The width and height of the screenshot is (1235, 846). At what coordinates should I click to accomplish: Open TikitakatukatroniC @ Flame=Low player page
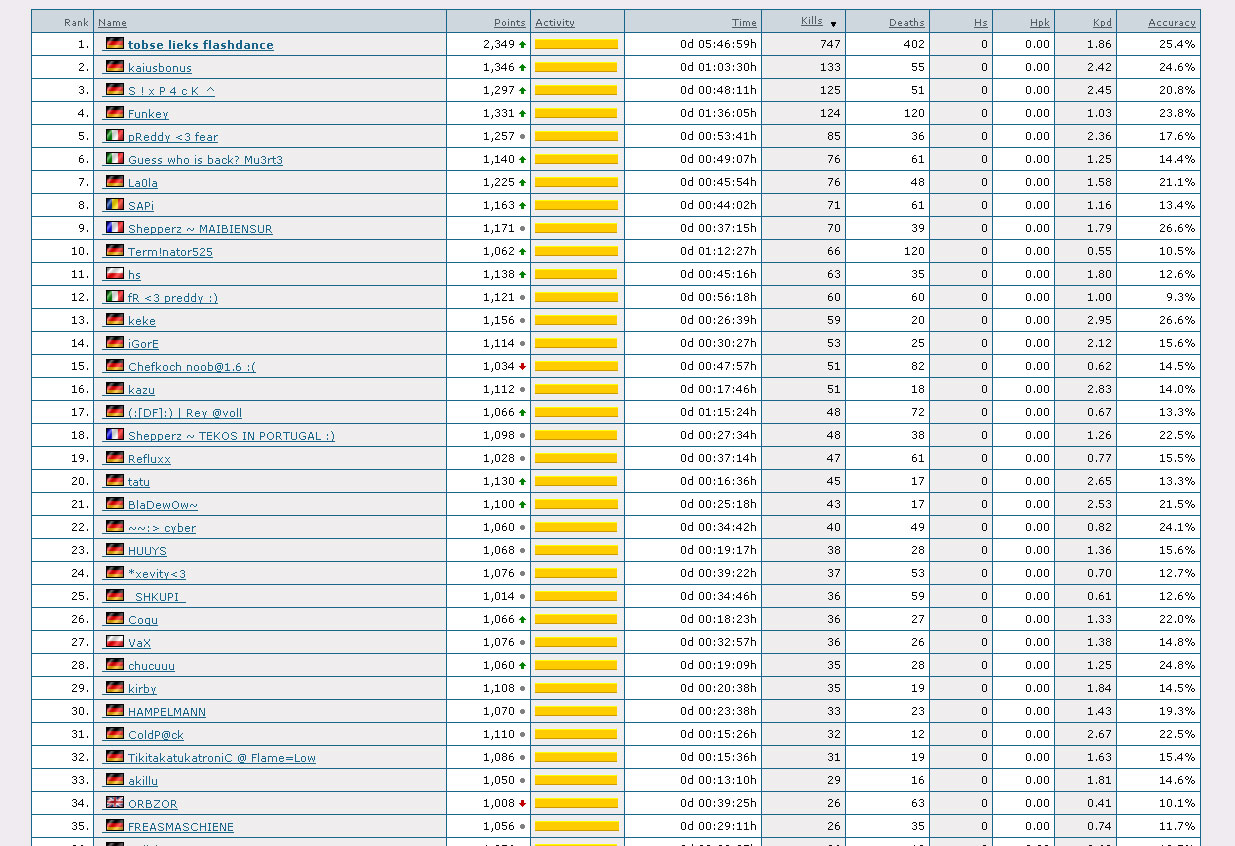point(221,758)
